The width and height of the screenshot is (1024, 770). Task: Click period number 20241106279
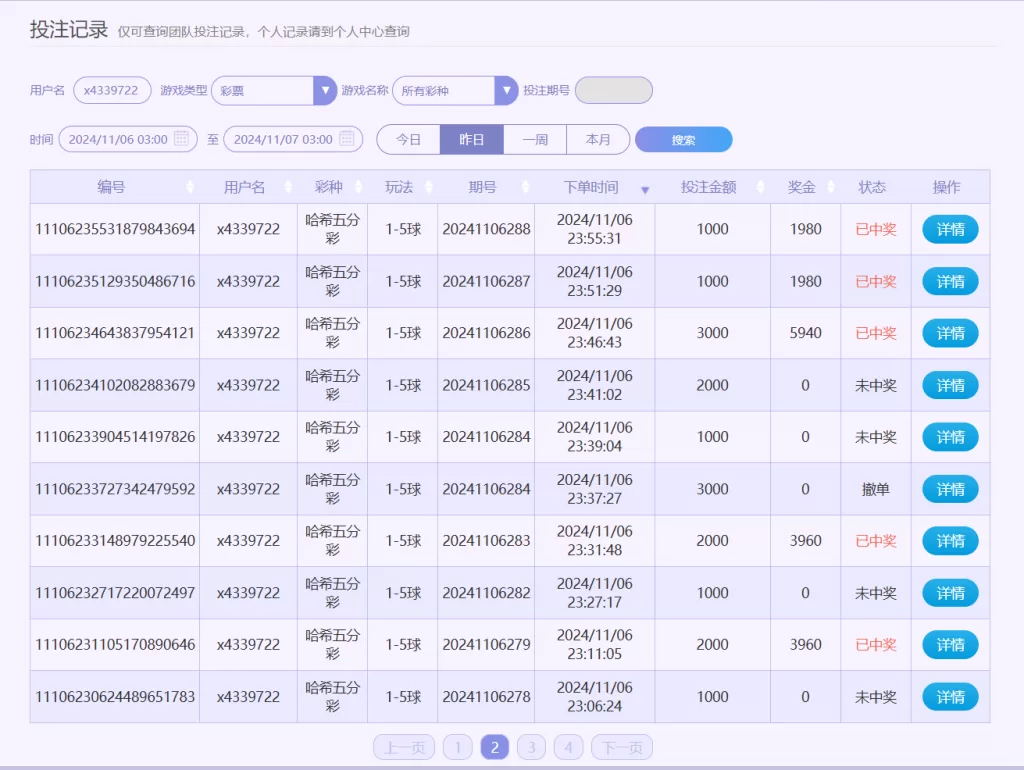(x=487, y=645)
